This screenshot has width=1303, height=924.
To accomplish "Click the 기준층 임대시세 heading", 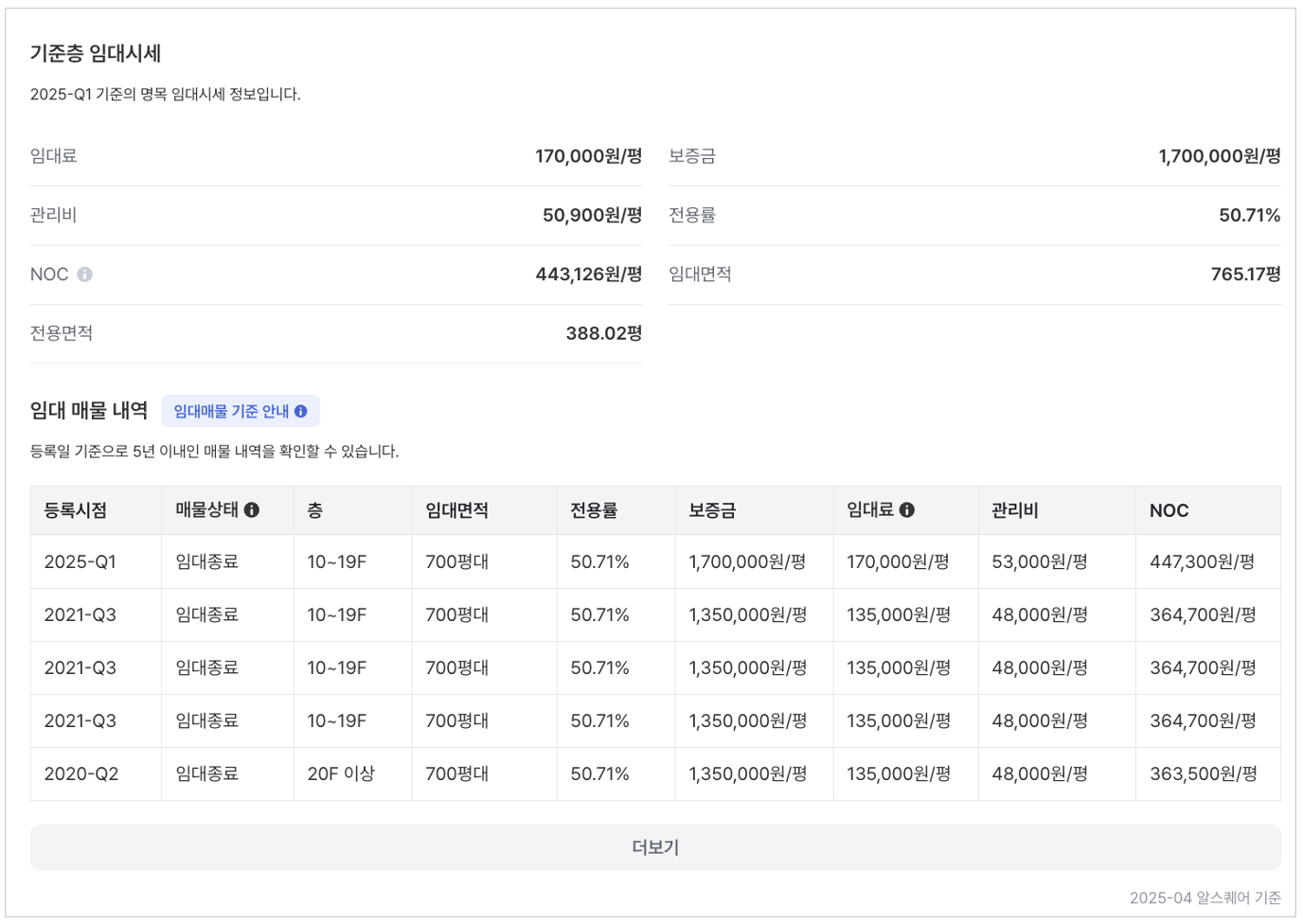I will [x=96, y=54].
